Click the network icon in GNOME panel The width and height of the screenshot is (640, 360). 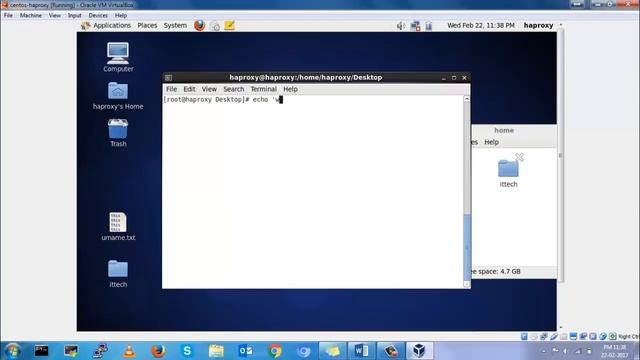pyautogui.click(x=415, y=26)
